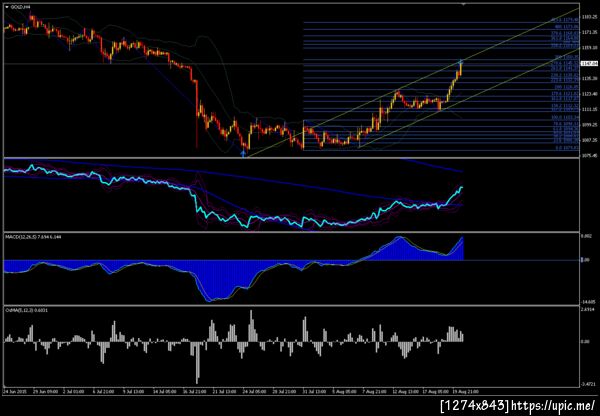Click the 31 Jul 13:00 time axis label
The height and width of the screenshot is (416, 600).
[x=314, y=392]
